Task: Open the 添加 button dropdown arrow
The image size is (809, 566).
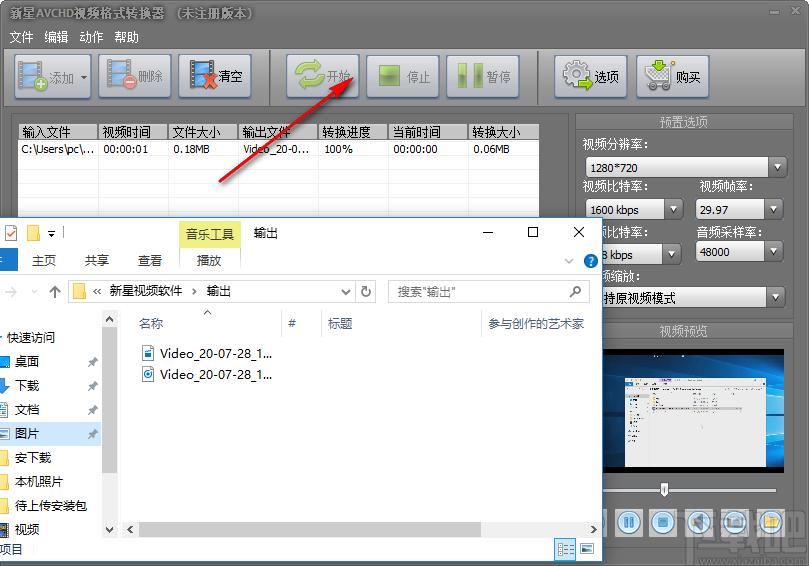Action: 84,77
